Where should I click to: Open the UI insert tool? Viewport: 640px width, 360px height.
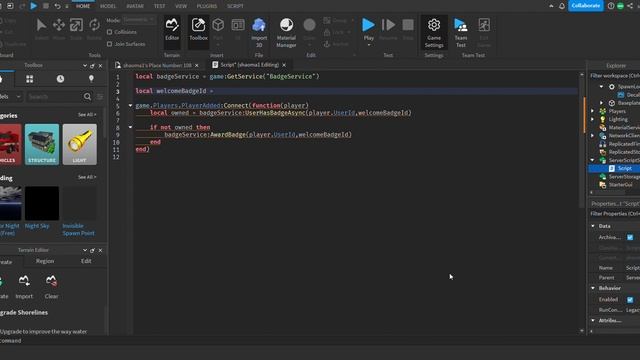tap(238, 29)
